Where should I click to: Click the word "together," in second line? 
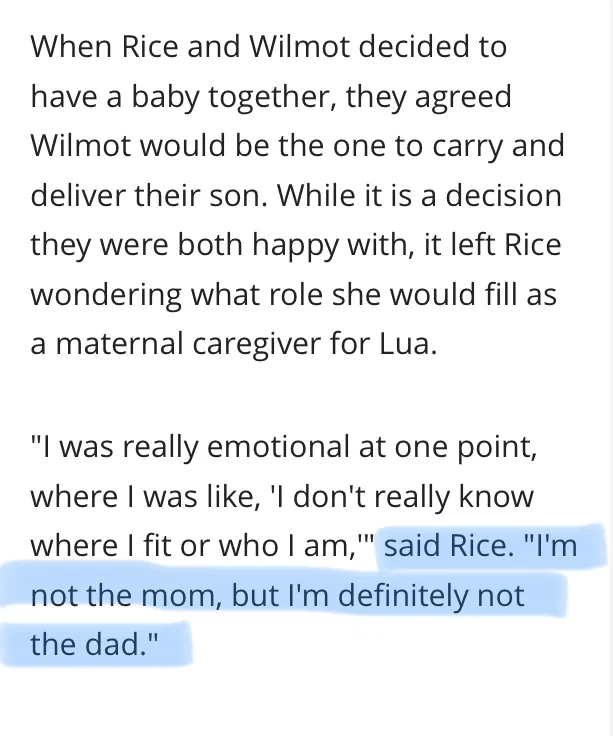pyautogui.click(x=273, y=96)
